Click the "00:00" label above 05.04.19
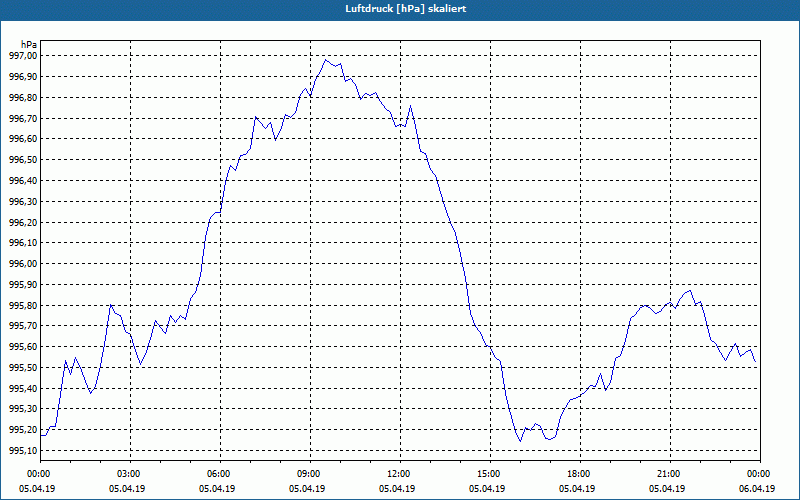This screenshot has height=500, width=800. tap(37, 474)
